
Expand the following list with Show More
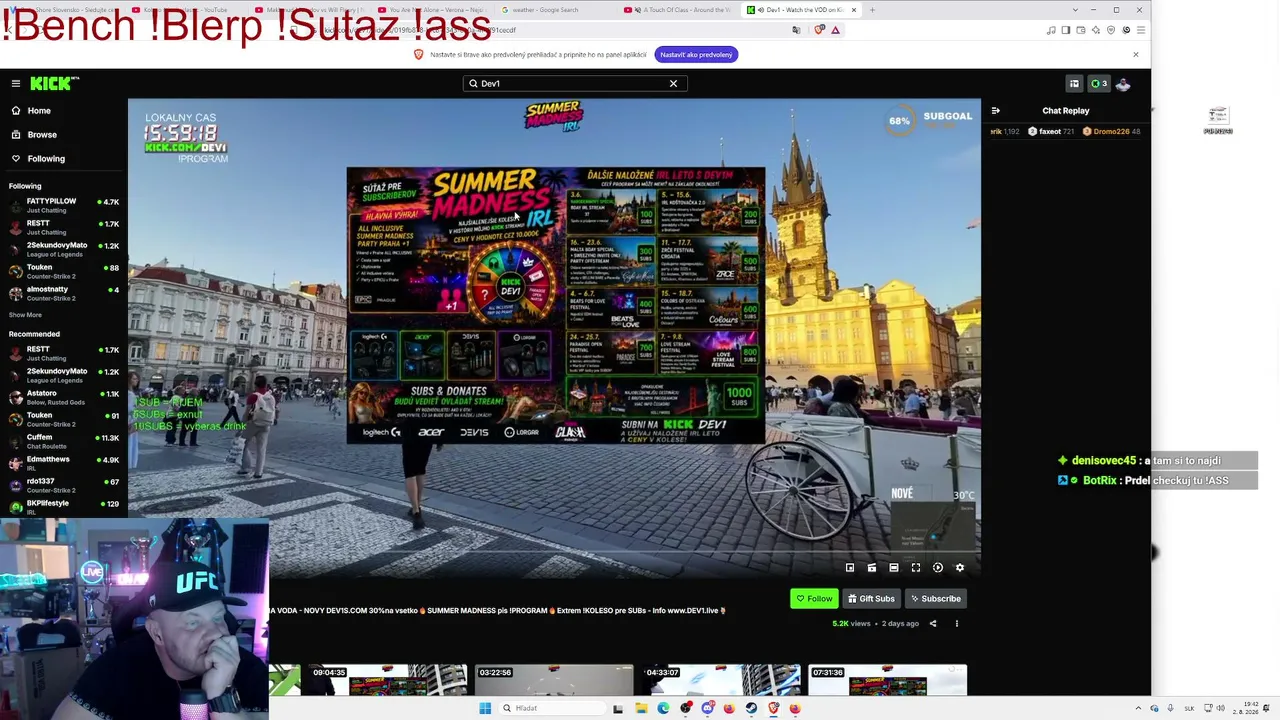[26, 315]
